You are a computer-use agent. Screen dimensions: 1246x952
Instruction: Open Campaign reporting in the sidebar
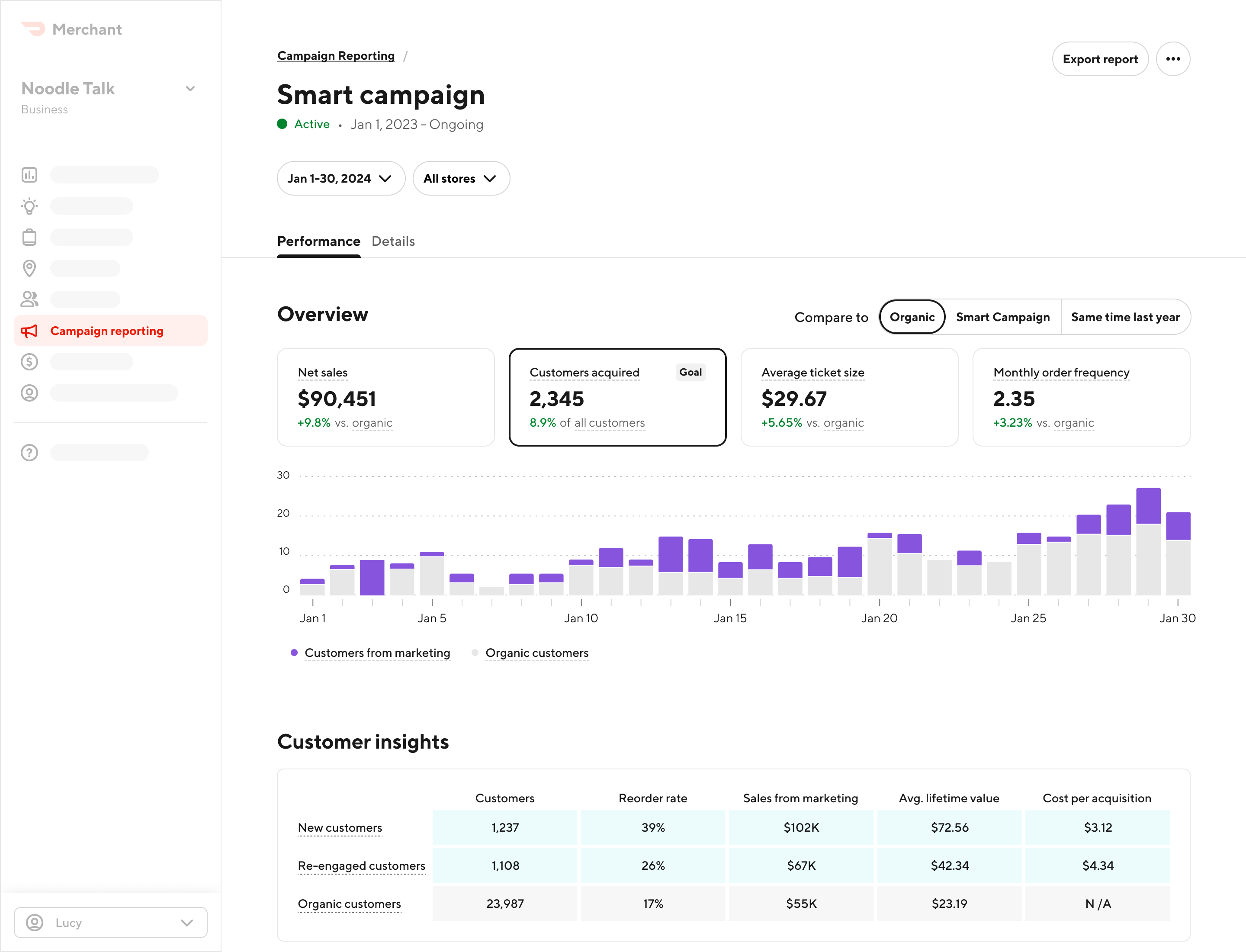[x=110, y=331]
